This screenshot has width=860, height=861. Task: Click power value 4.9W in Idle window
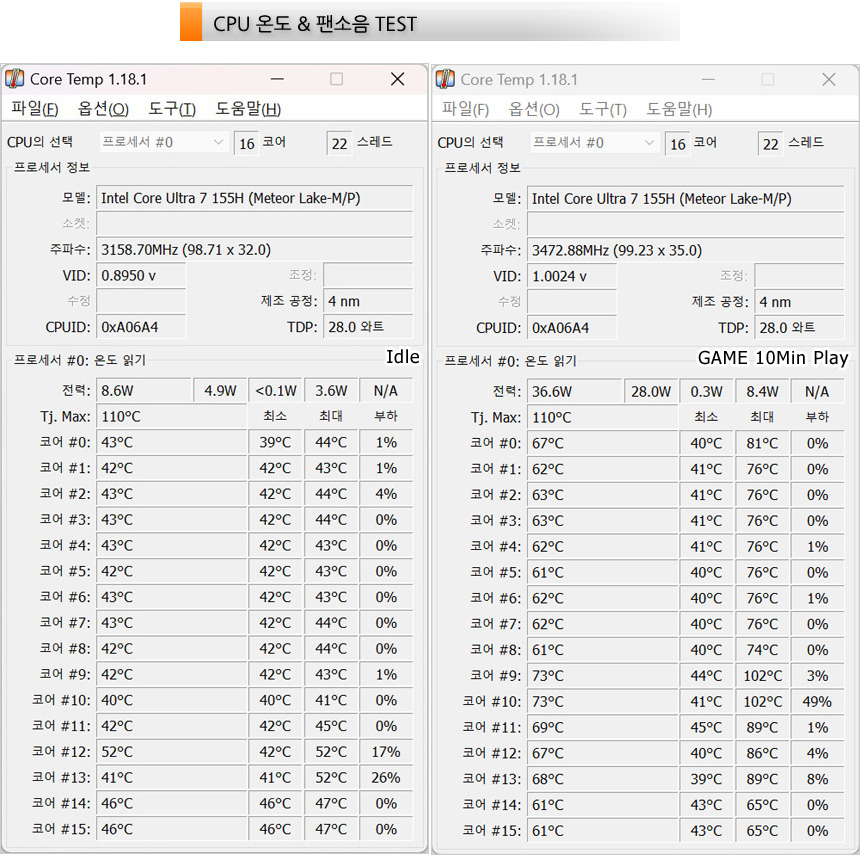coord(220,390)
